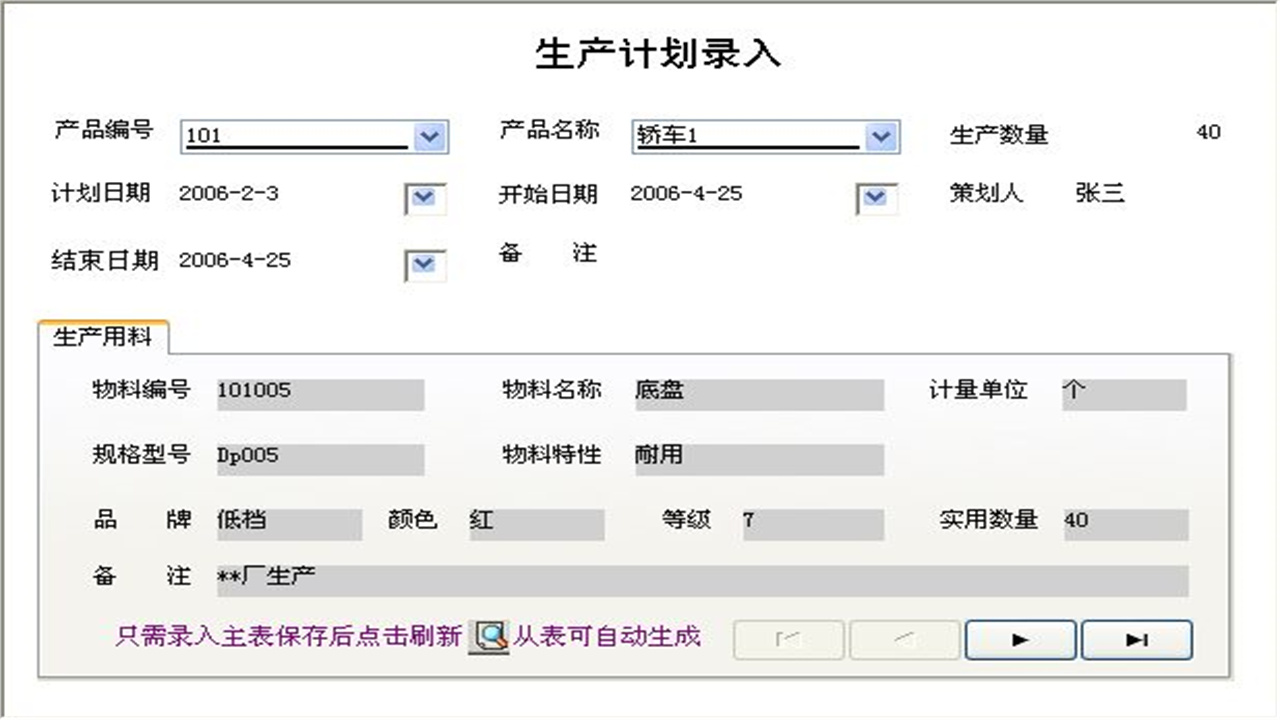The width and height of the screenshot is (1280, 720).
Task: Select the 实用数量 field showing 40
Action: point(1124,523)
